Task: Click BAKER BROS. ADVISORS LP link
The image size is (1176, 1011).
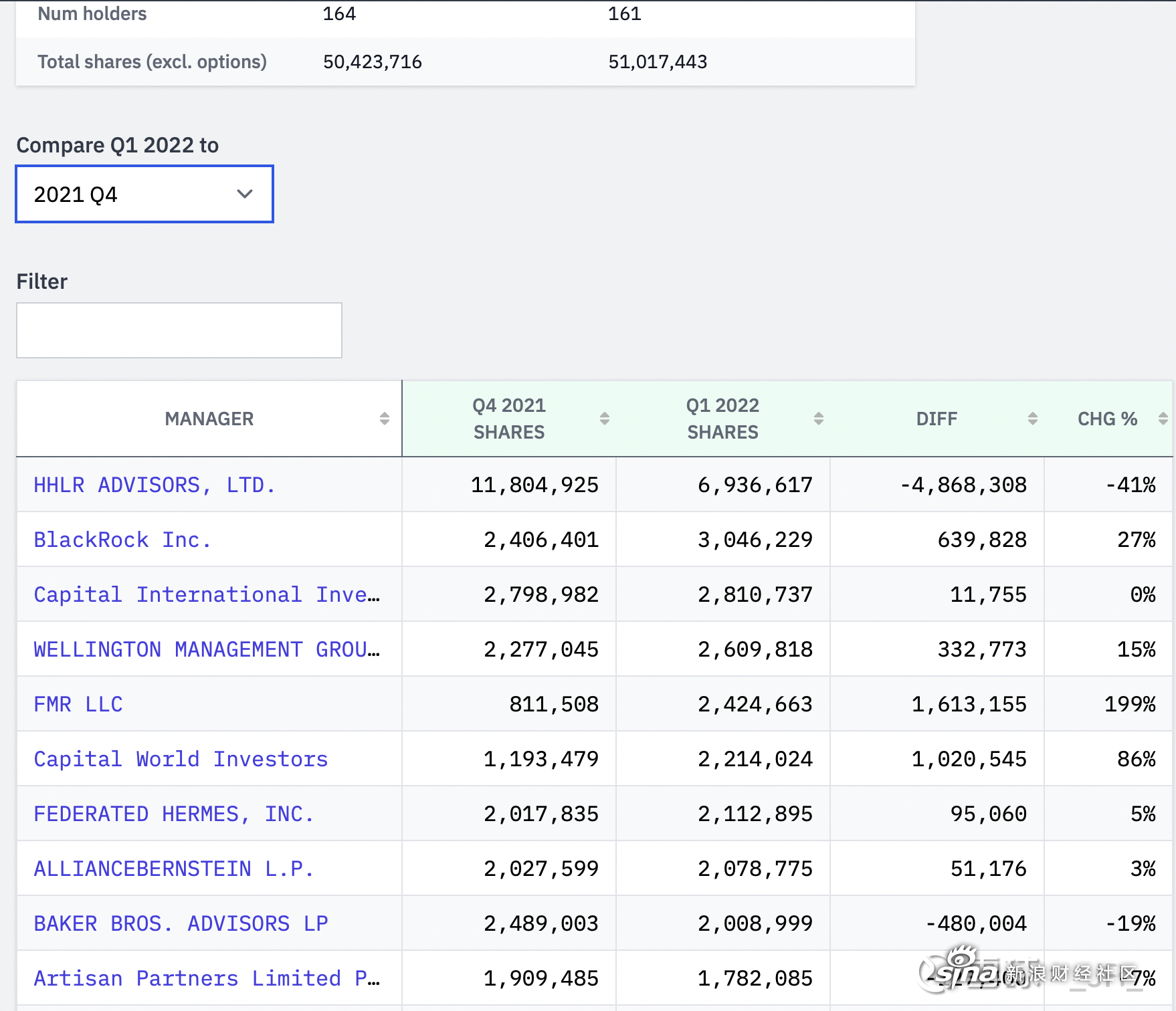Action: [x=181, y=923]
